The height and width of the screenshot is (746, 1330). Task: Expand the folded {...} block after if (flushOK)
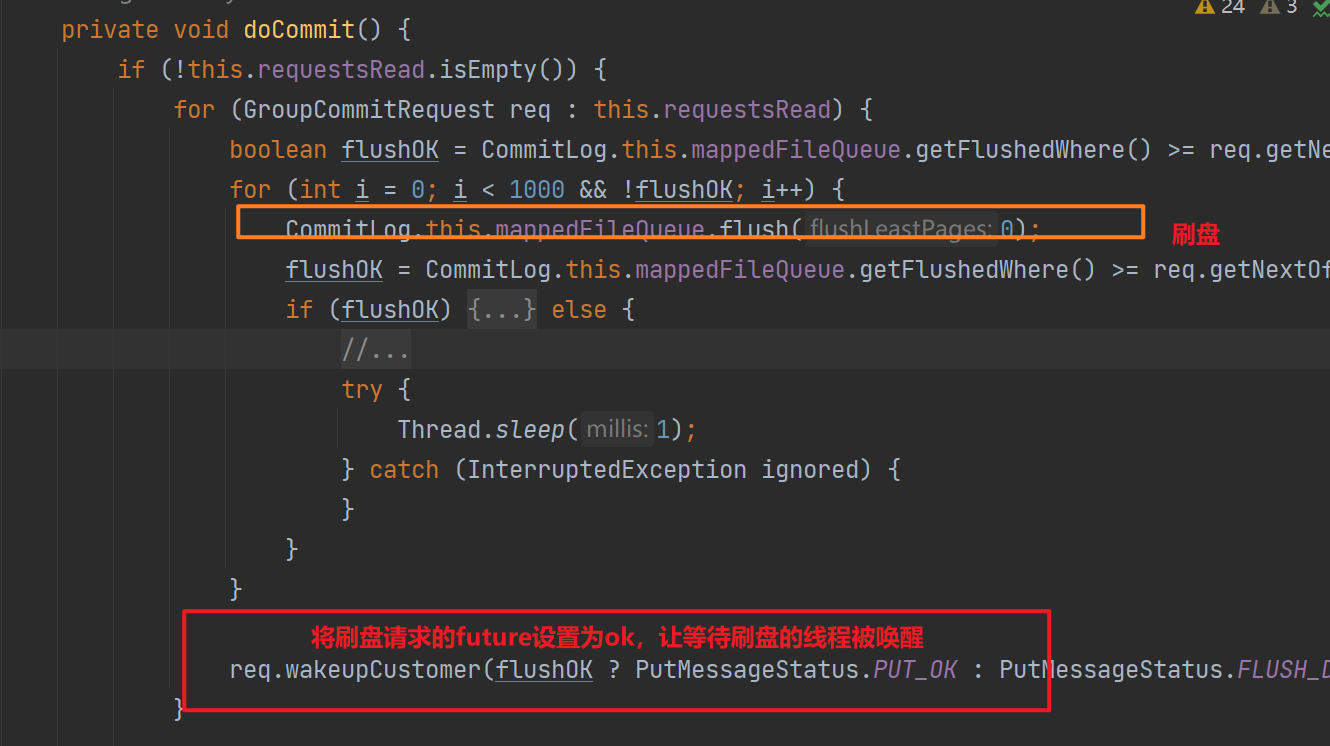[502, 310]
